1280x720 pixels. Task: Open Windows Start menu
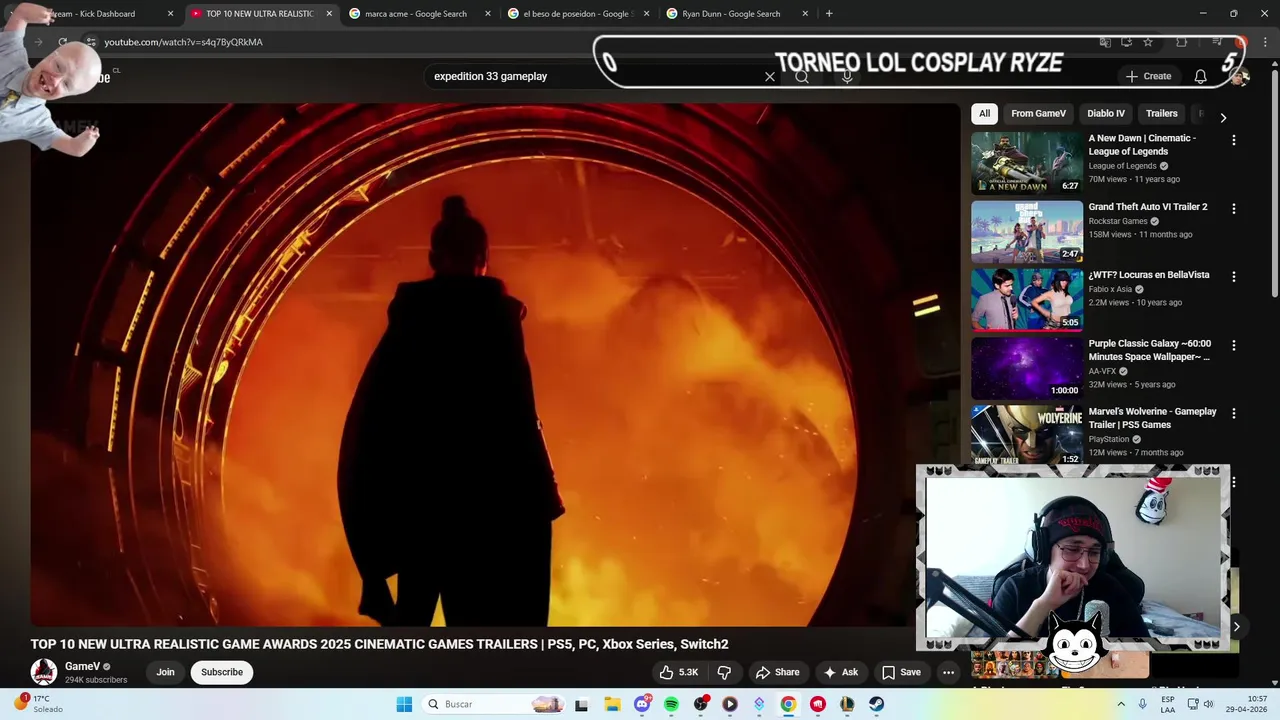[404, 704]
